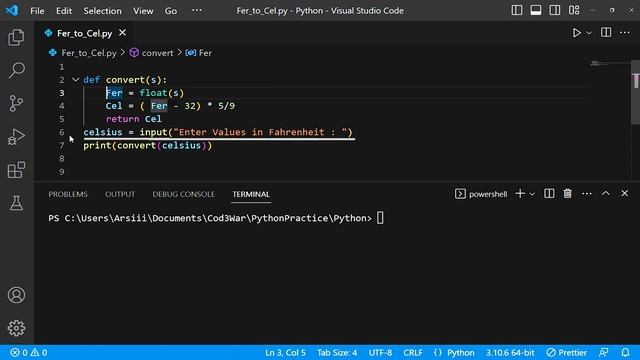
Task: Click Ln 3, Col 5 status item
Action: tap(285, 353)
